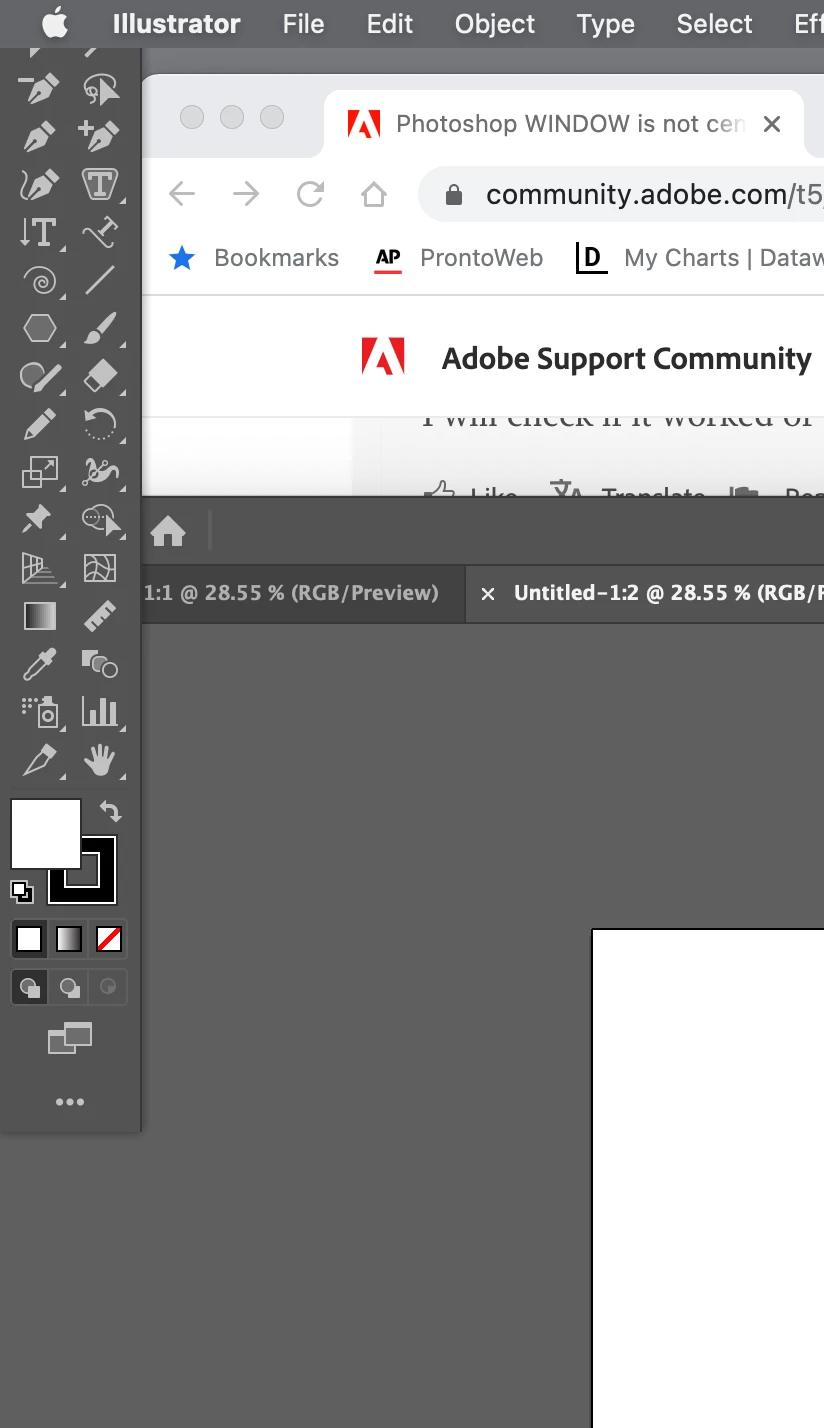
Task: Set paint mode to None
Action: pyautogui.click(x=108, y=939)
